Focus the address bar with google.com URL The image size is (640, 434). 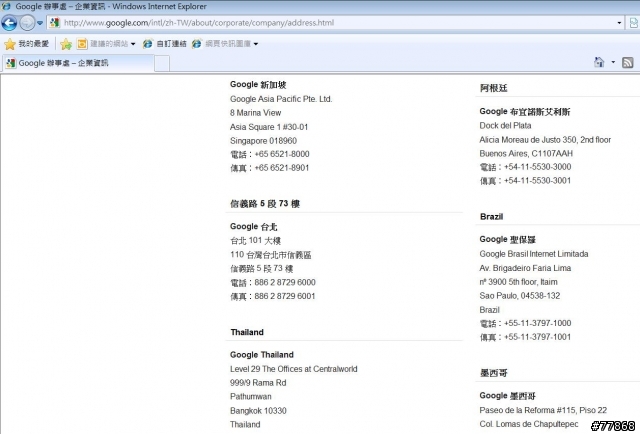point(335,23)
